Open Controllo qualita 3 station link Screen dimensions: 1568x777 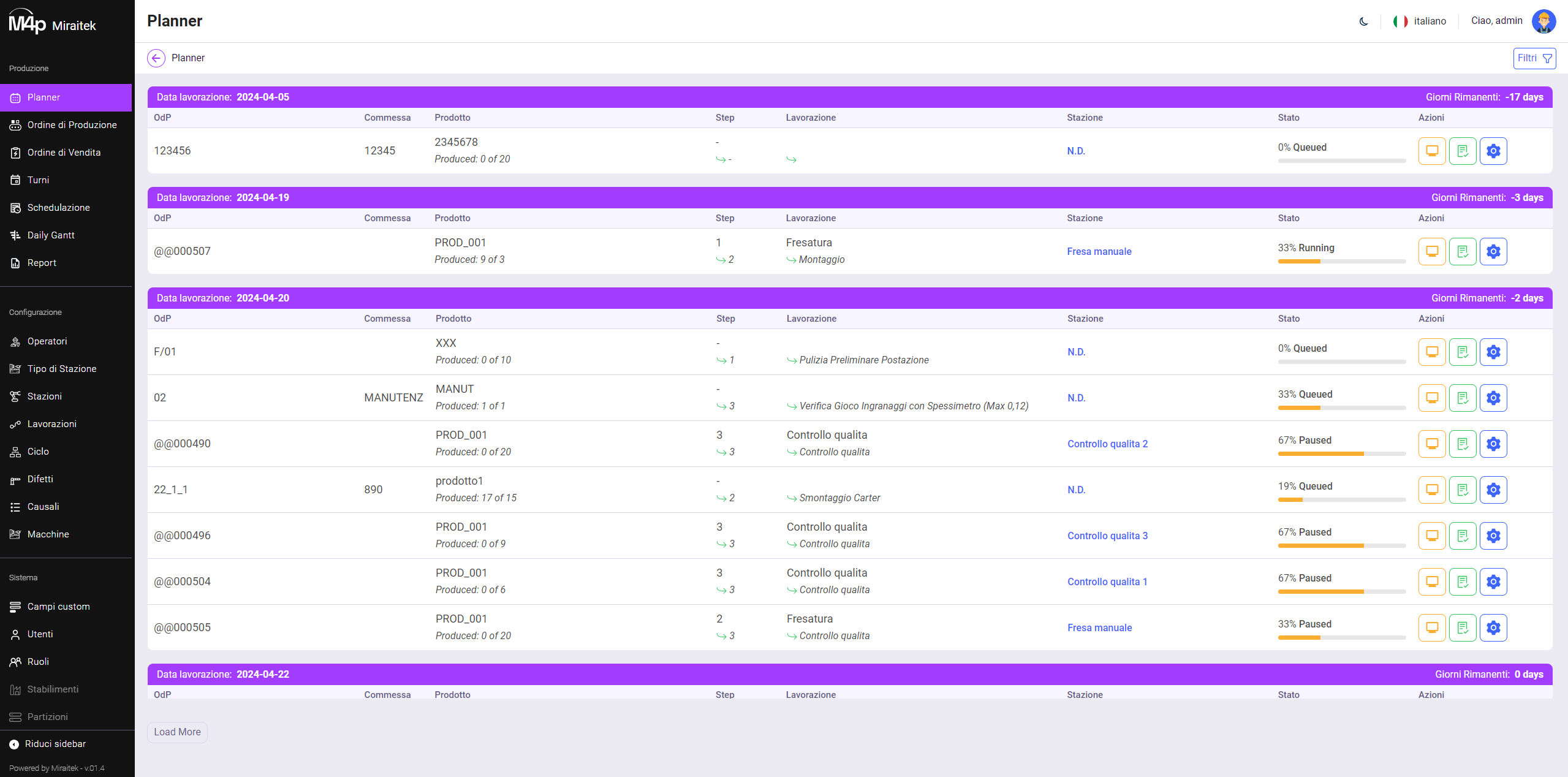pyautogui.click(x=1107, y=536)
